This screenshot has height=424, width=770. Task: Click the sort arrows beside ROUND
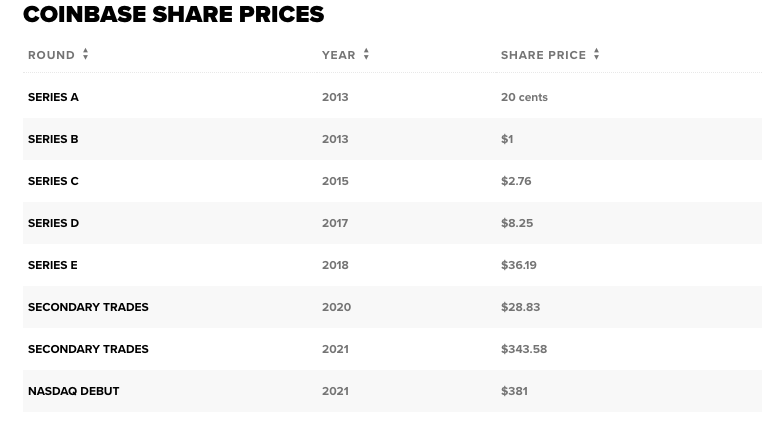[x=86, y=55]
